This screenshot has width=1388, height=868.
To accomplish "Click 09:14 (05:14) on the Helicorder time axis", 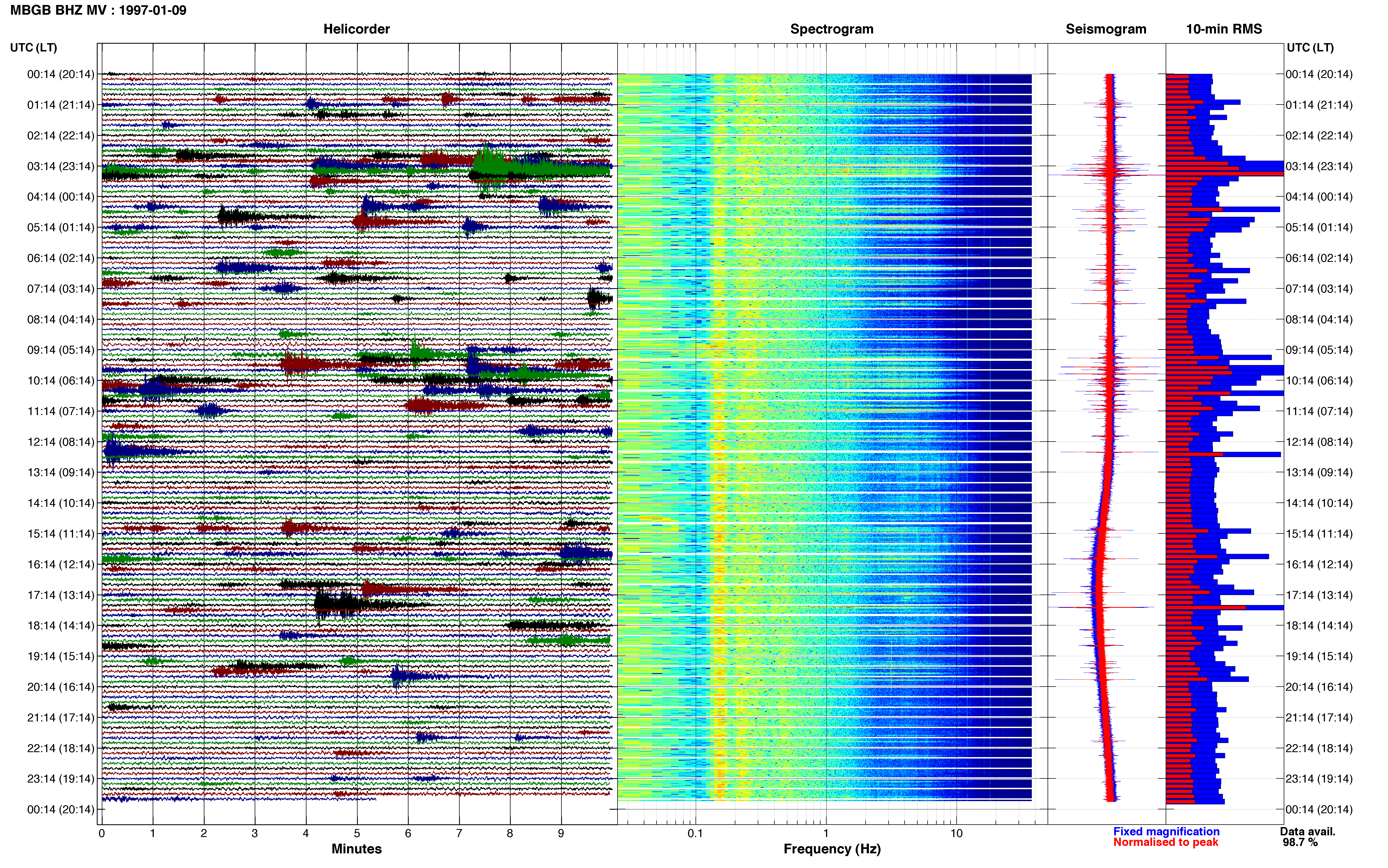I will [x=61, y=350].
